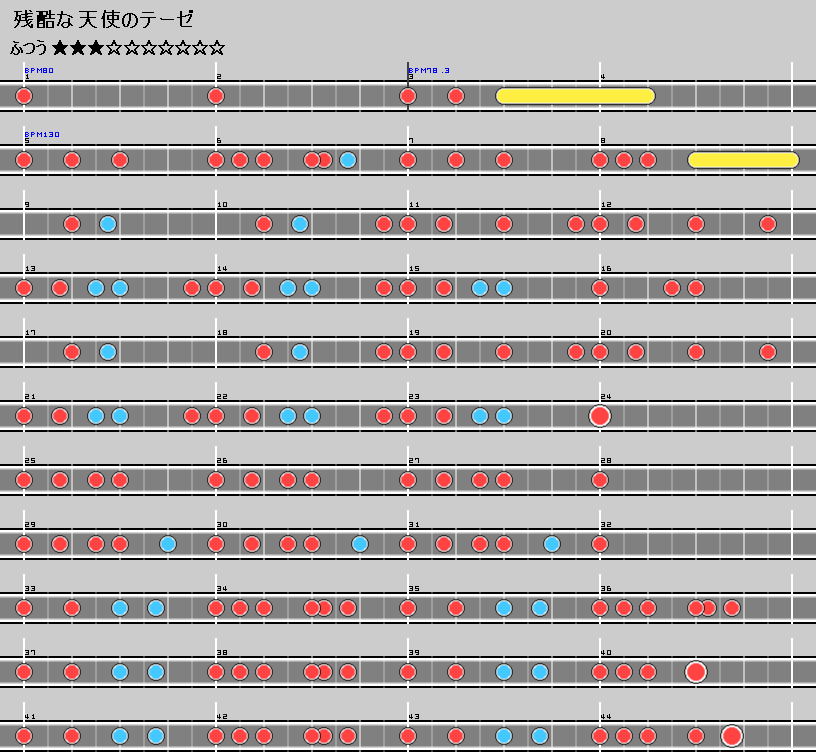Click the blue note in measure 10
816x752 pixels.
300,224
